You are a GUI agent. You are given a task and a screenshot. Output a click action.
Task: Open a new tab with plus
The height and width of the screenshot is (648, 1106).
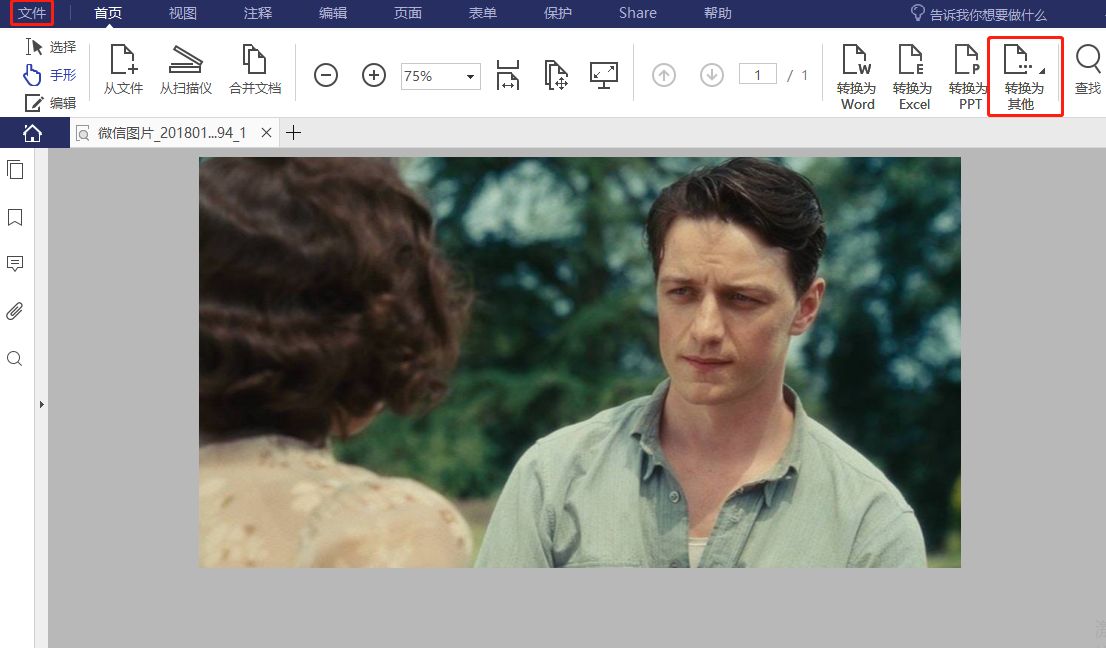point(294,132)
